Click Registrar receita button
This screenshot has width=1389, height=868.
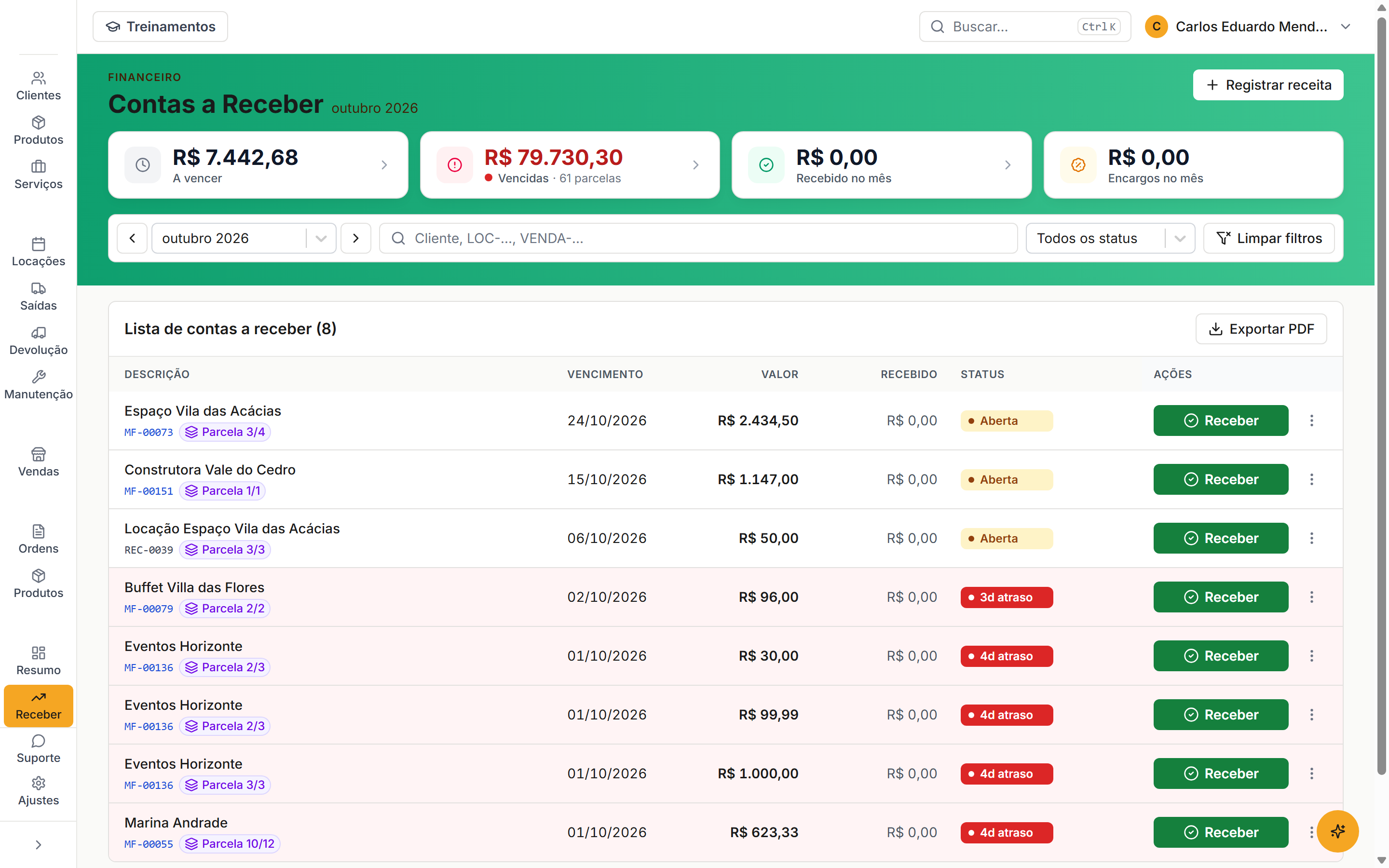pos(1268,85)
